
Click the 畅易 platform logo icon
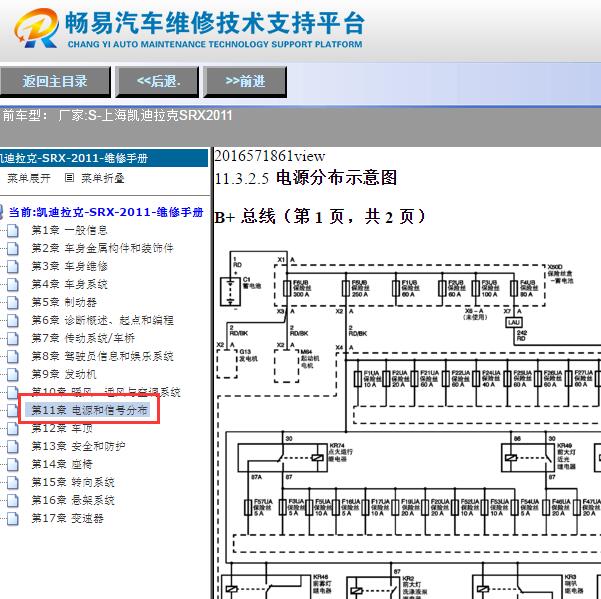[x=37, y=28]
